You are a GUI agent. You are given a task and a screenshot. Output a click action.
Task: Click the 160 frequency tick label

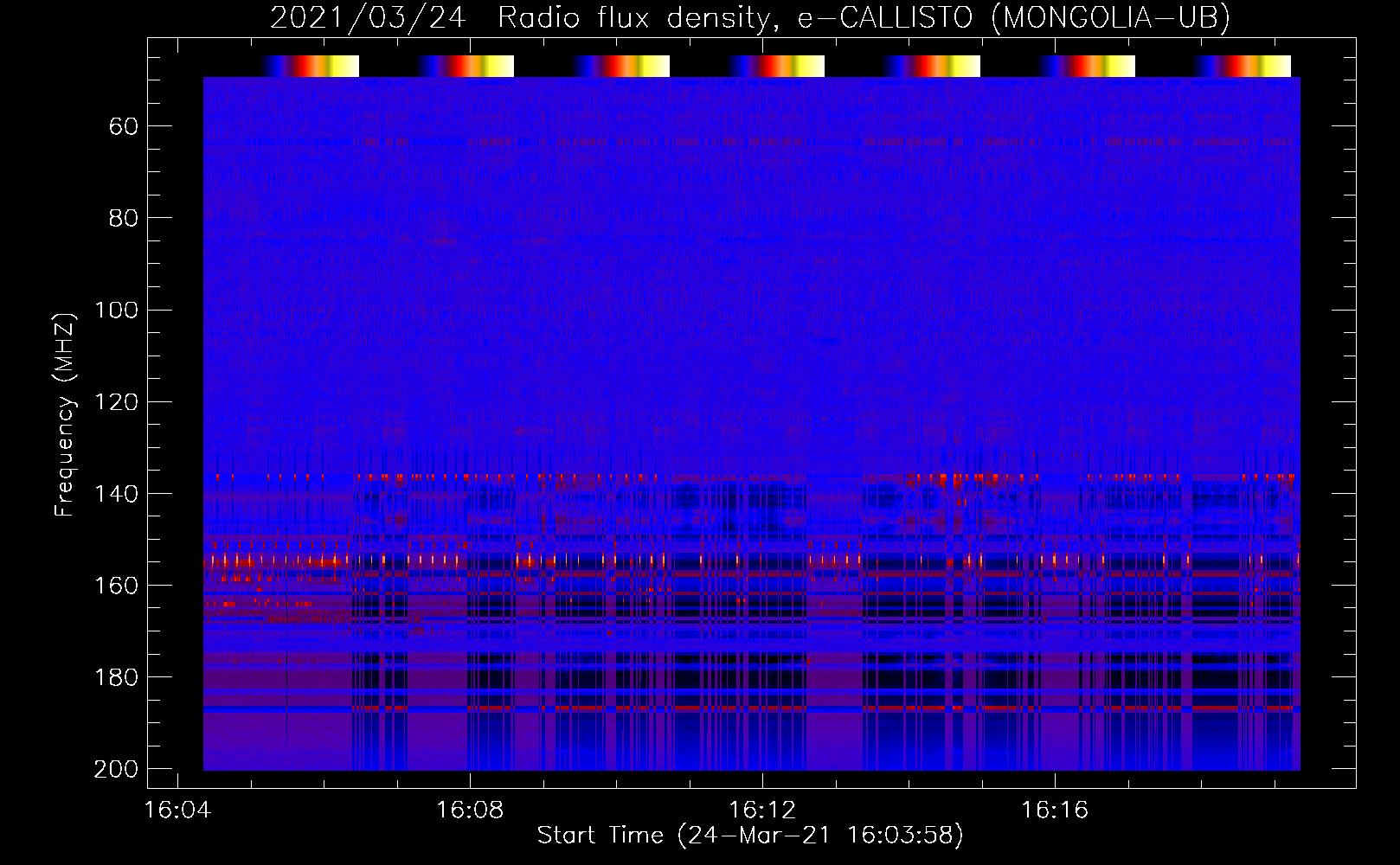point(116,586)
